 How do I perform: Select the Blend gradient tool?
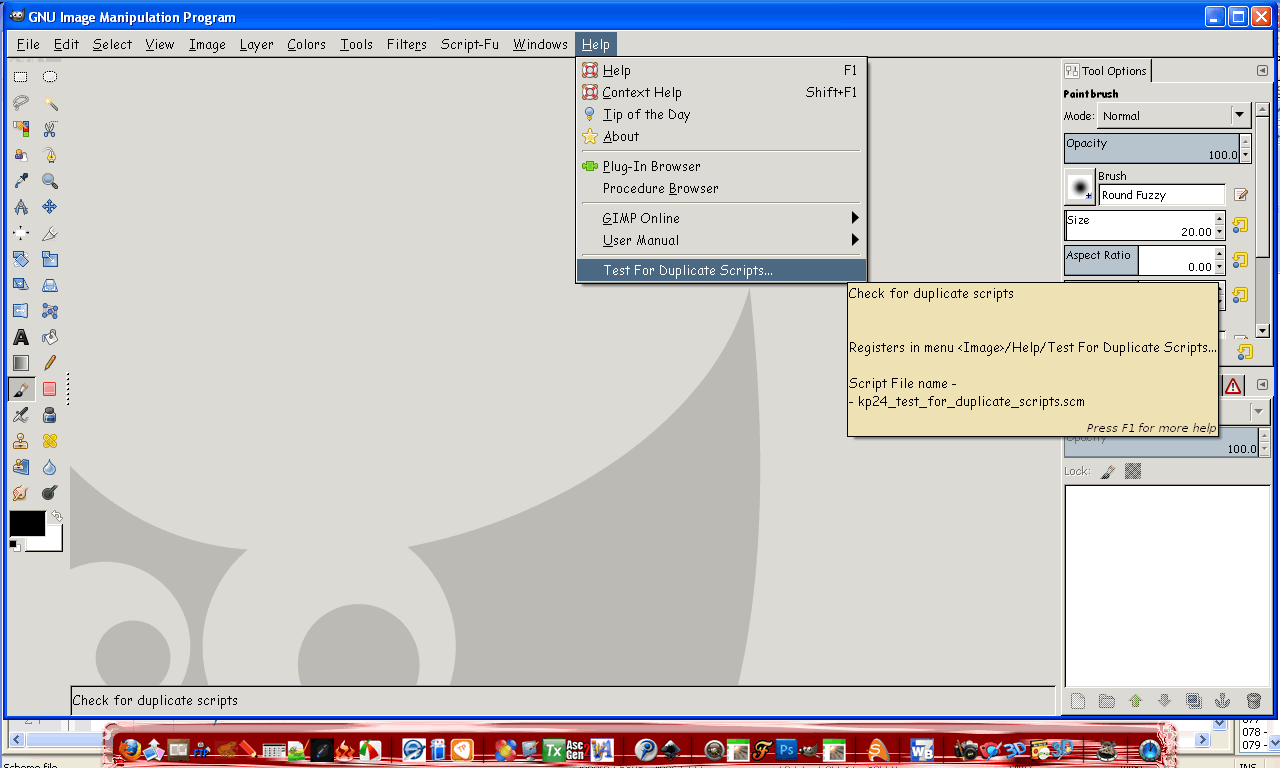20,363
